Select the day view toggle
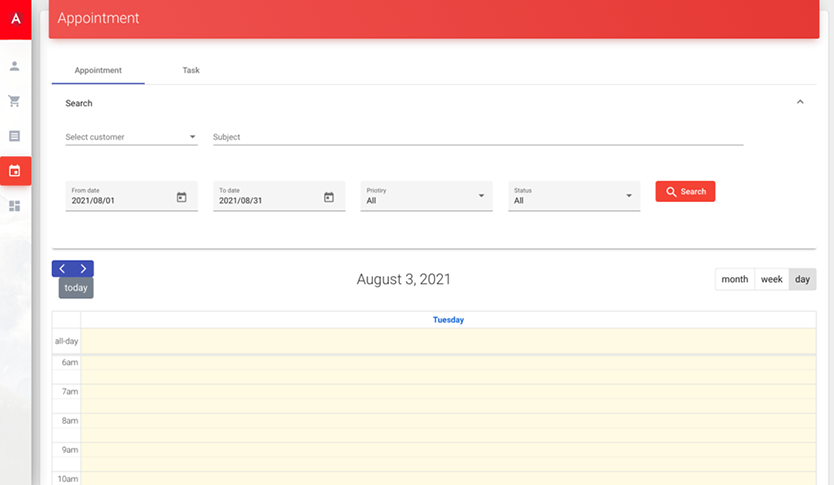 tap(802, 280)
